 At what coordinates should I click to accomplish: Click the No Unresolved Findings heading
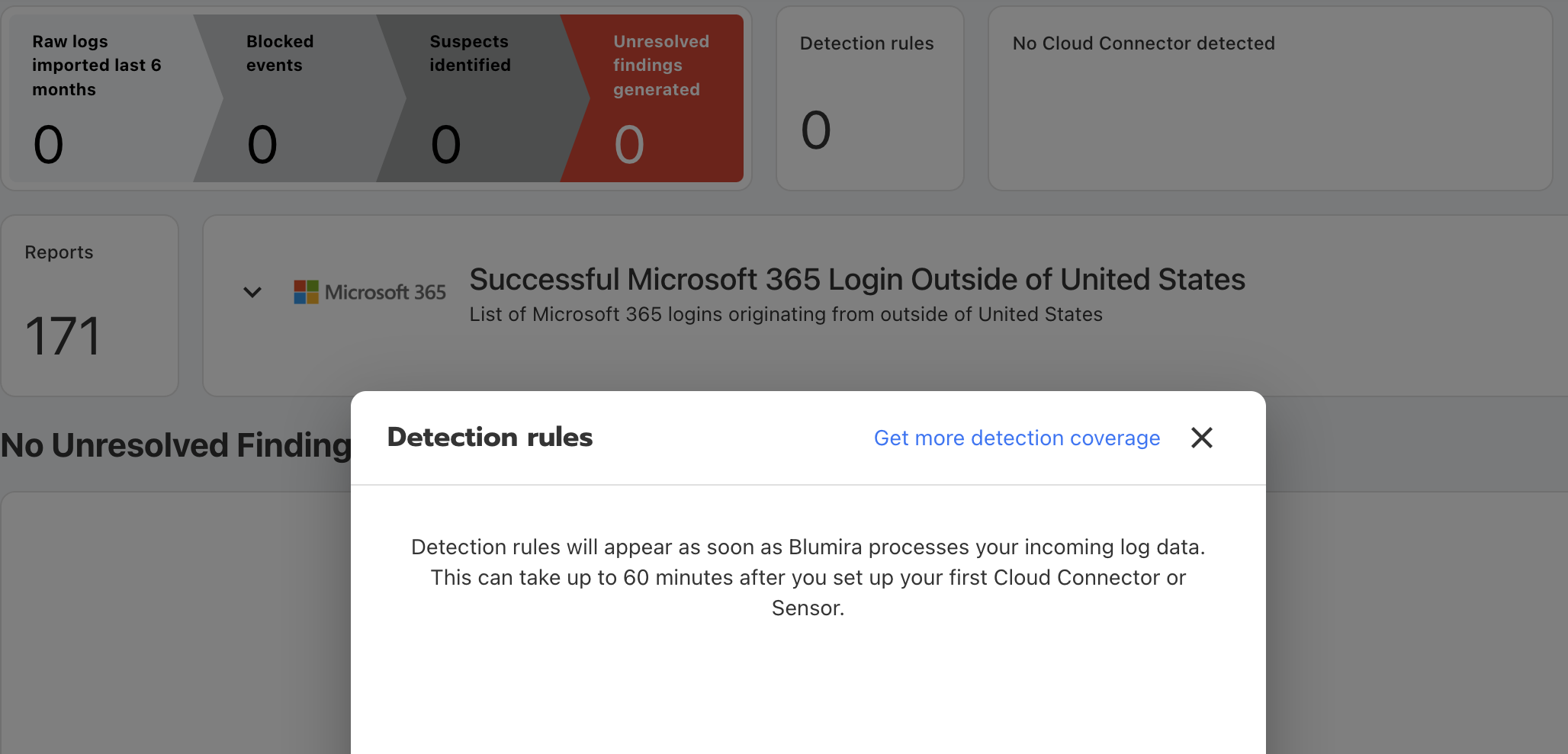[175, 445]
